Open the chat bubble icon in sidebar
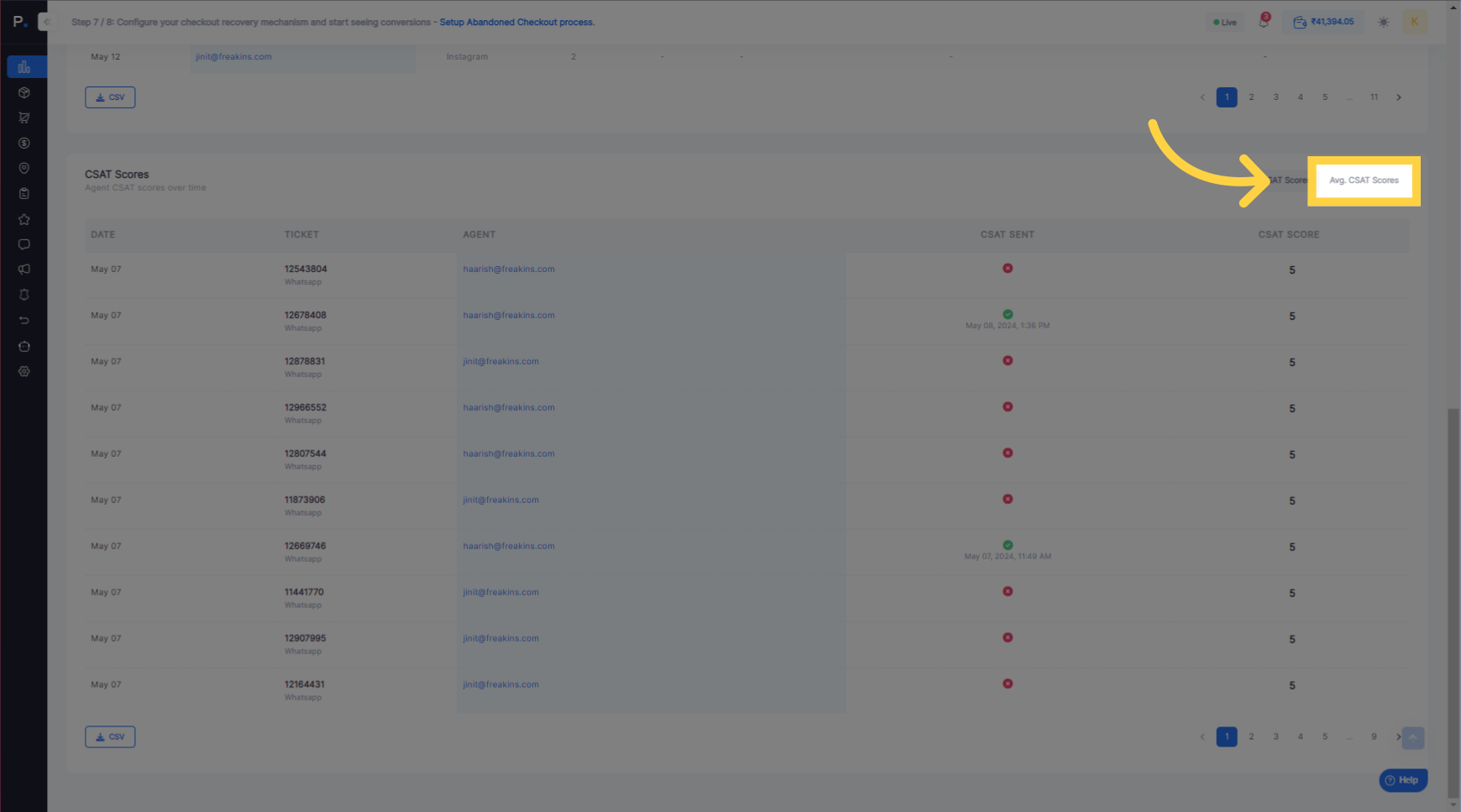The image size is (1461, 812). (x=24, y=244)
